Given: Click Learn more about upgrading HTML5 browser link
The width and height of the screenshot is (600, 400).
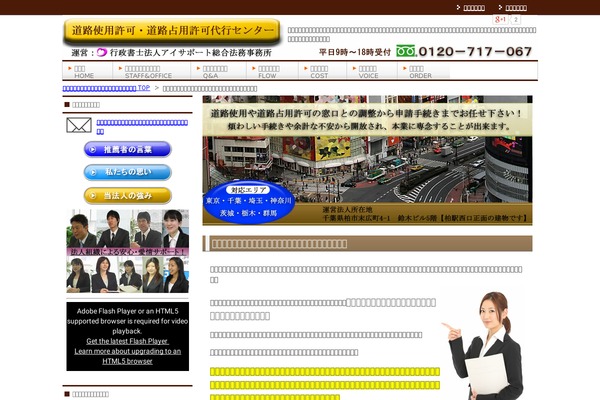Looking at the screenshot, I should tap(127, 356).
